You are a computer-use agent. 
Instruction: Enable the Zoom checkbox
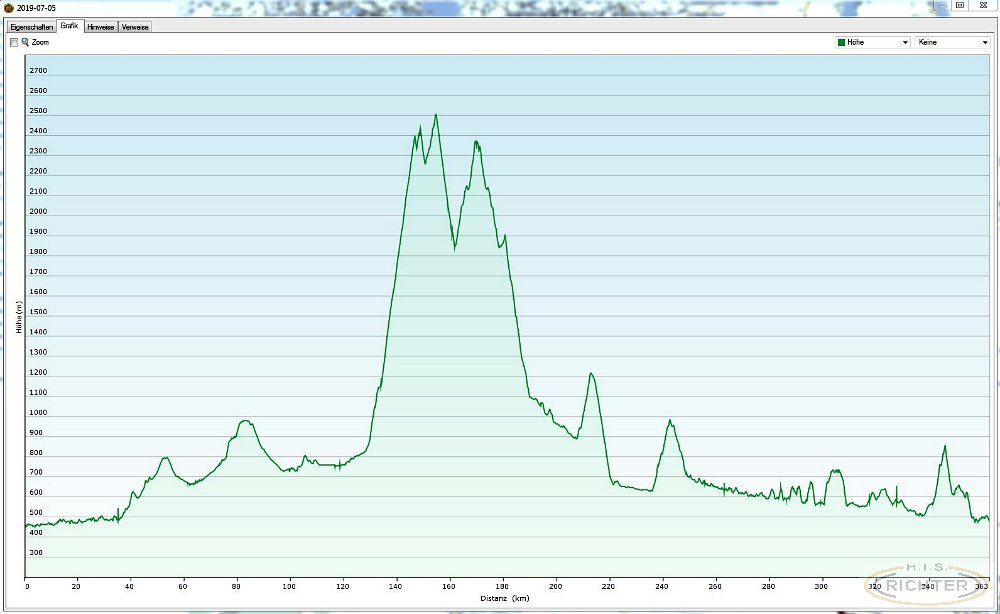(x=14, y=43)
